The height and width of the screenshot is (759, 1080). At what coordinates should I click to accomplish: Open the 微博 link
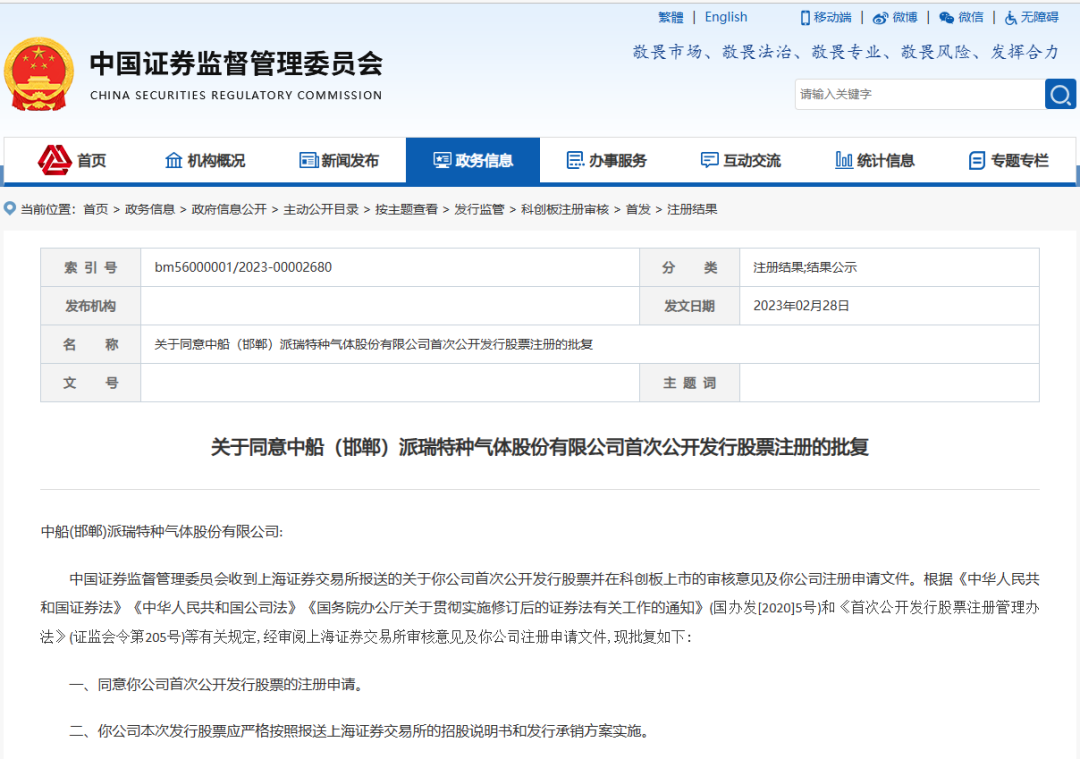(x=895, y=18)
